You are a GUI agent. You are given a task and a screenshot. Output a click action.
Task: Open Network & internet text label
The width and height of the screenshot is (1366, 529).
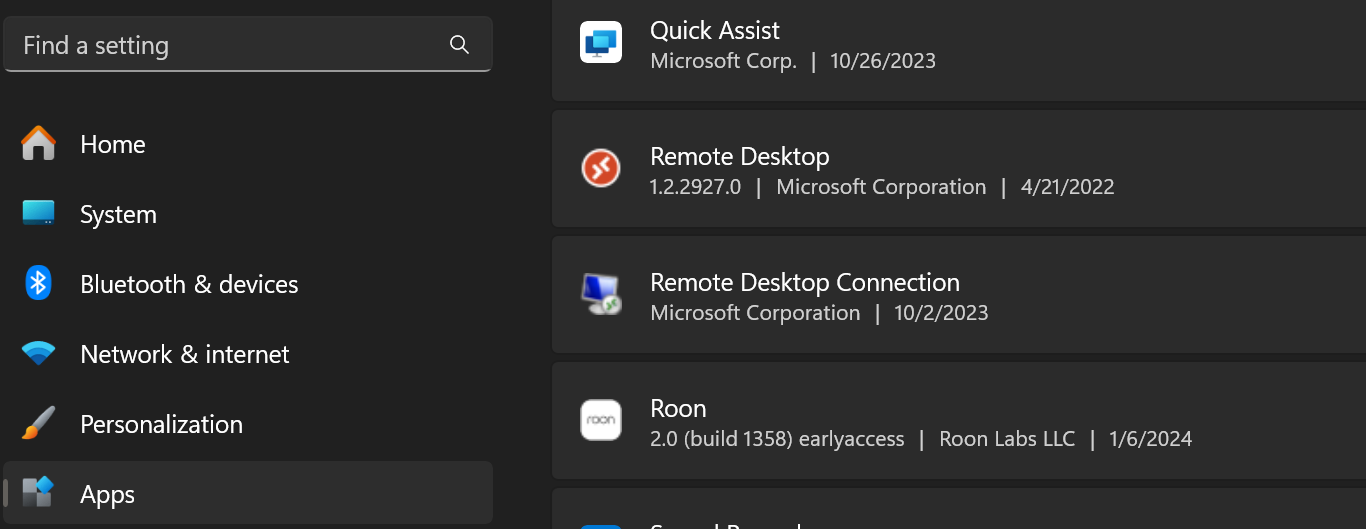point(185,355)
